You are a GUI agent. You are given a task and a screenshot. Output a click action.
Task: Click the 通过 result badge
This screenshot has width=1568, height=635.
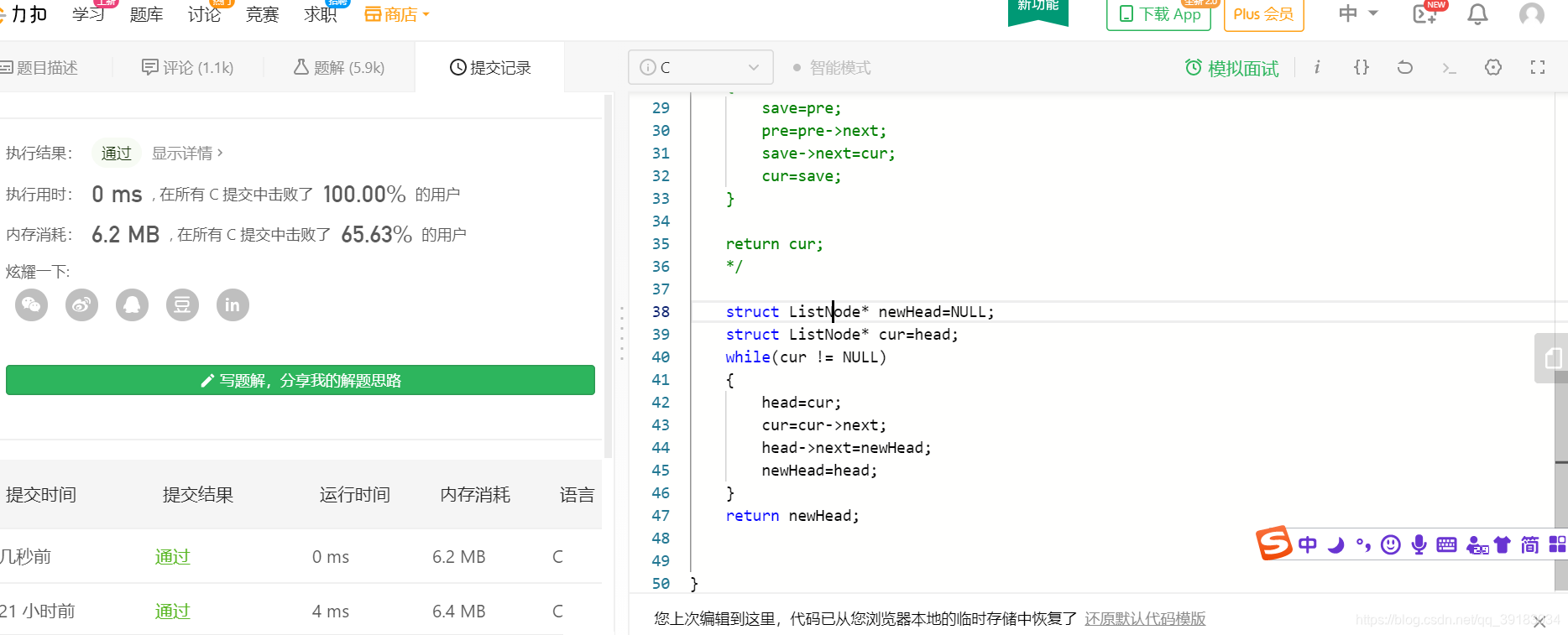pyautogui.click(x=117, y=153)
